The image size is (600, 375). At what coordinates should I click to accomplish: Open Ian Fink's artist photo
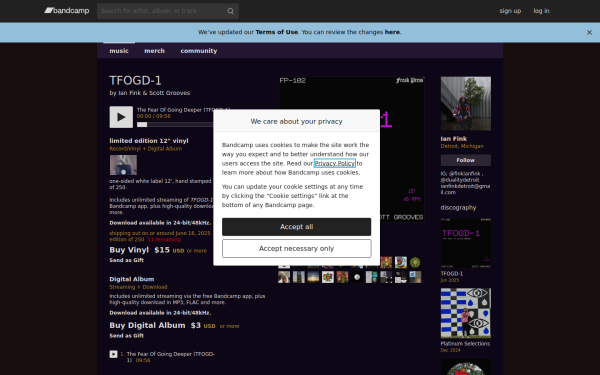[x=465, y=104]
